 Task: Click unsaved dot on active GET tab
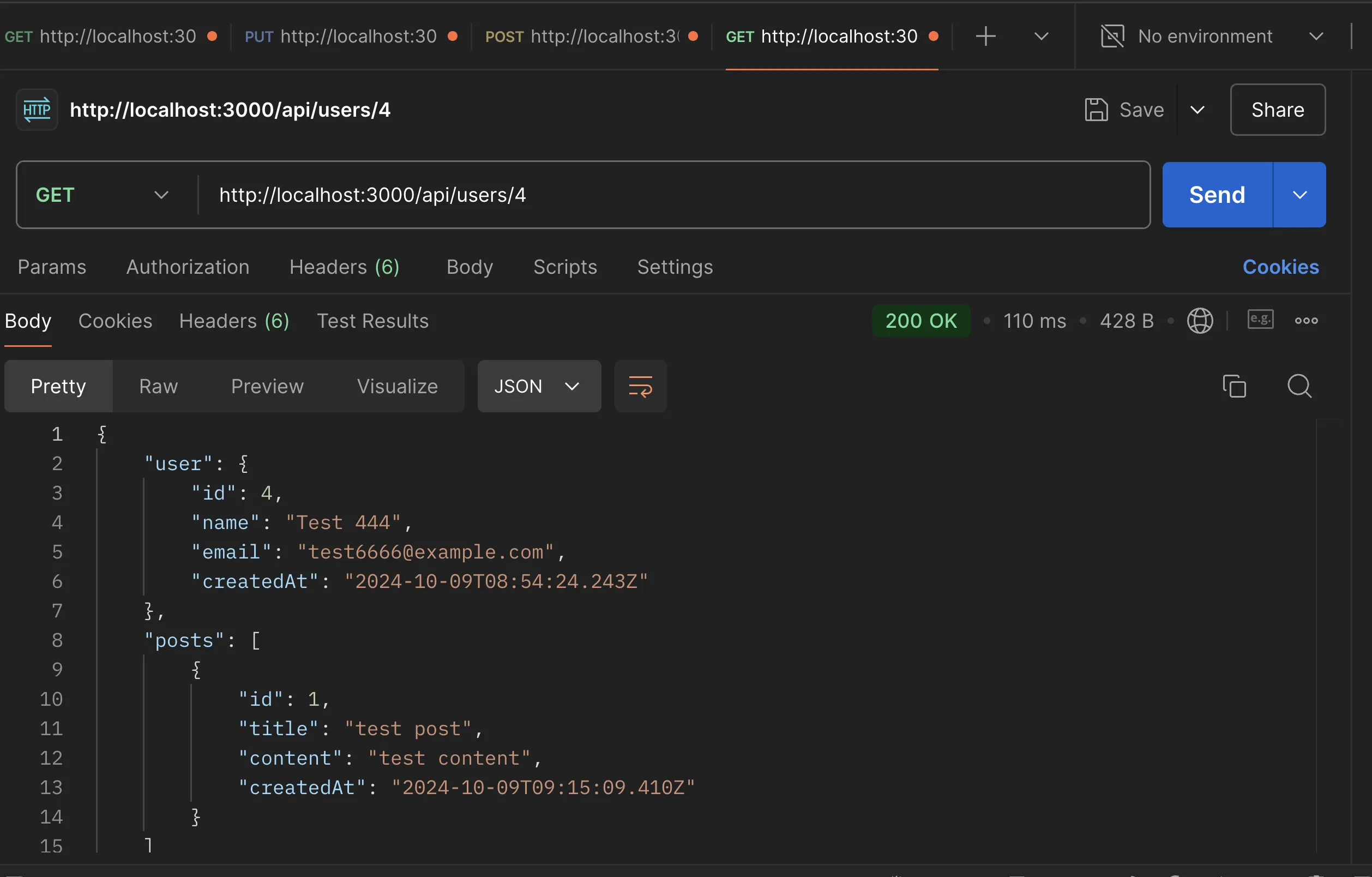click(934, 37)
